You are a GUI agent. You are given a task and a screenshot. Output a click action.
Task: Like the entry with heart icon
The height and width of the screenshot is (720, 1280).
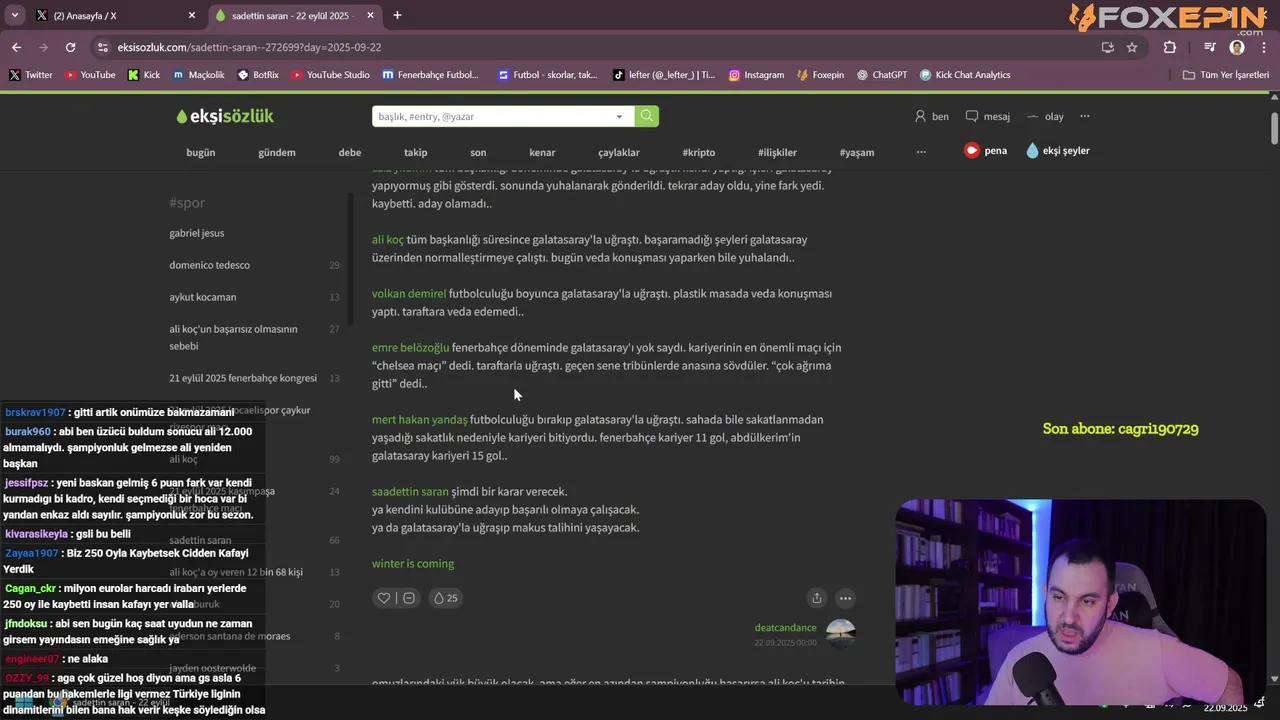pos(383,598)
